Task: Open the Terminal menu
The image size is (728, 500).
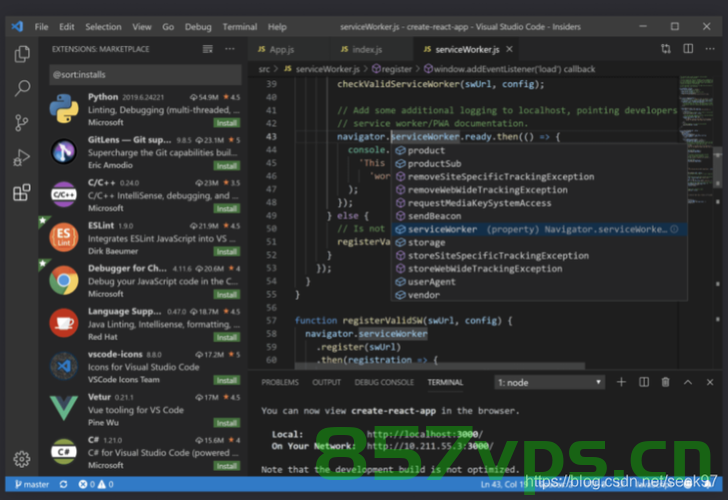Action: [240, 27]
